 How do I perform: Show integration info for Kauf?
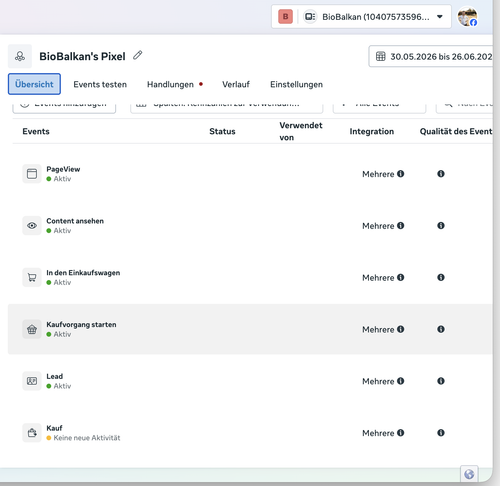point(401,433)
